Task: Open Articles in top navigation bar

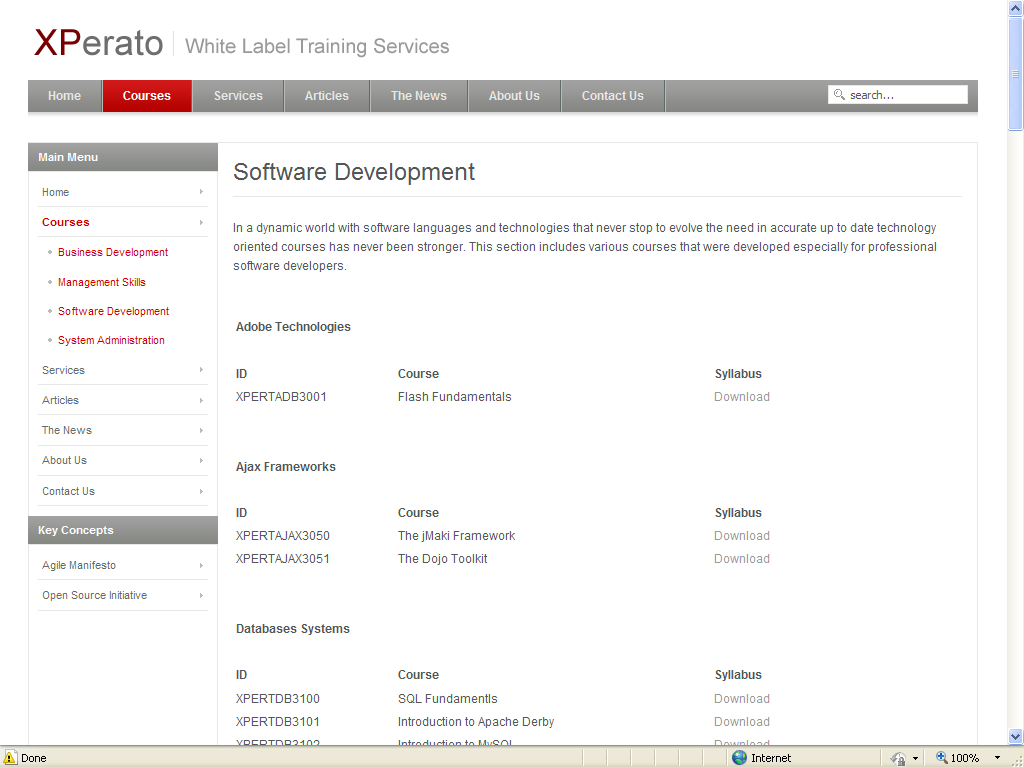Action: [327, 96]
